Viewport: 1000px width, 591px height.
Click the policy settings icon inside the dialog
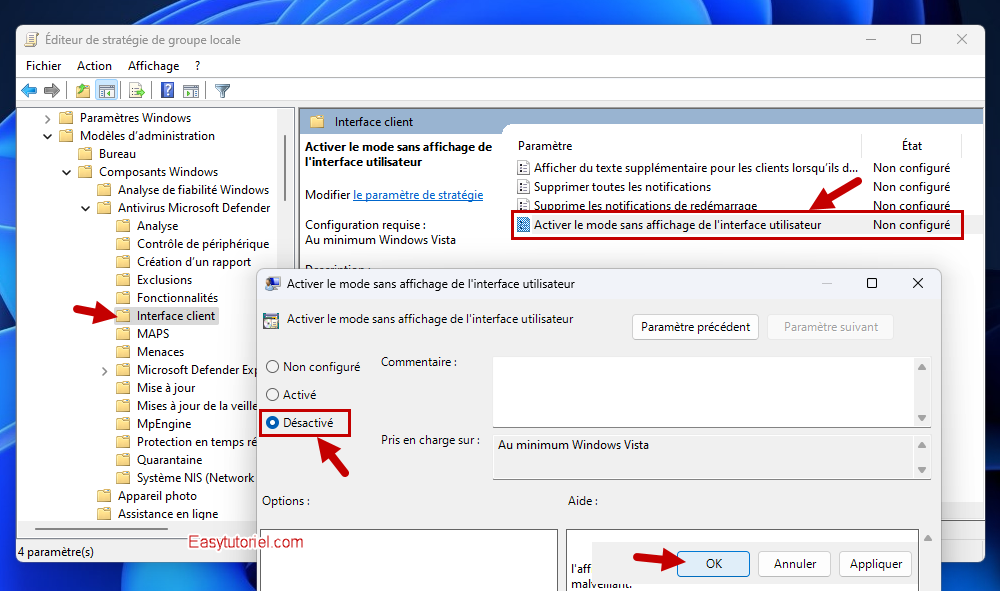coord(271,320)
